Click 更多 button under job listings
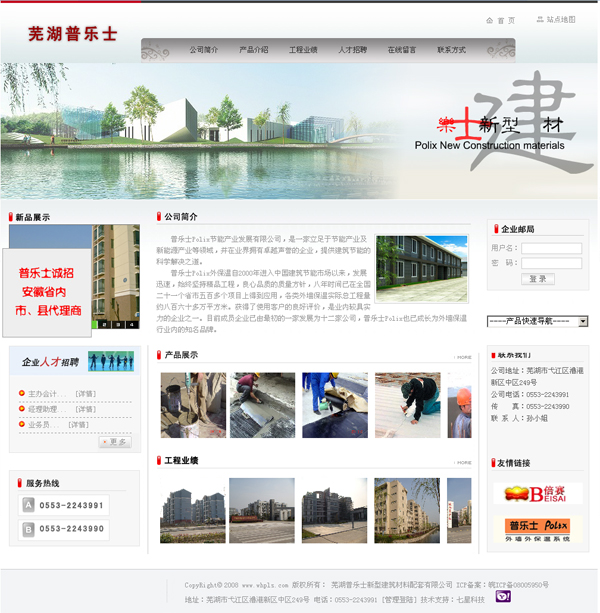This screenshot has height=613, width=600. (115, 441)
